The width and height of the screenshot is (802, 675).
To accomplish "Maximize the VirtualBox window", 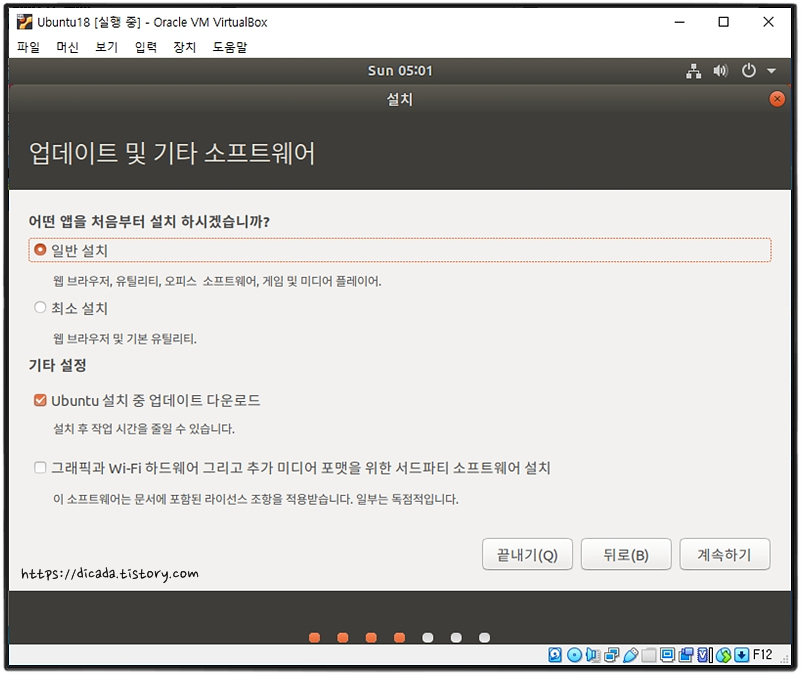I will [x=723, y=22].
